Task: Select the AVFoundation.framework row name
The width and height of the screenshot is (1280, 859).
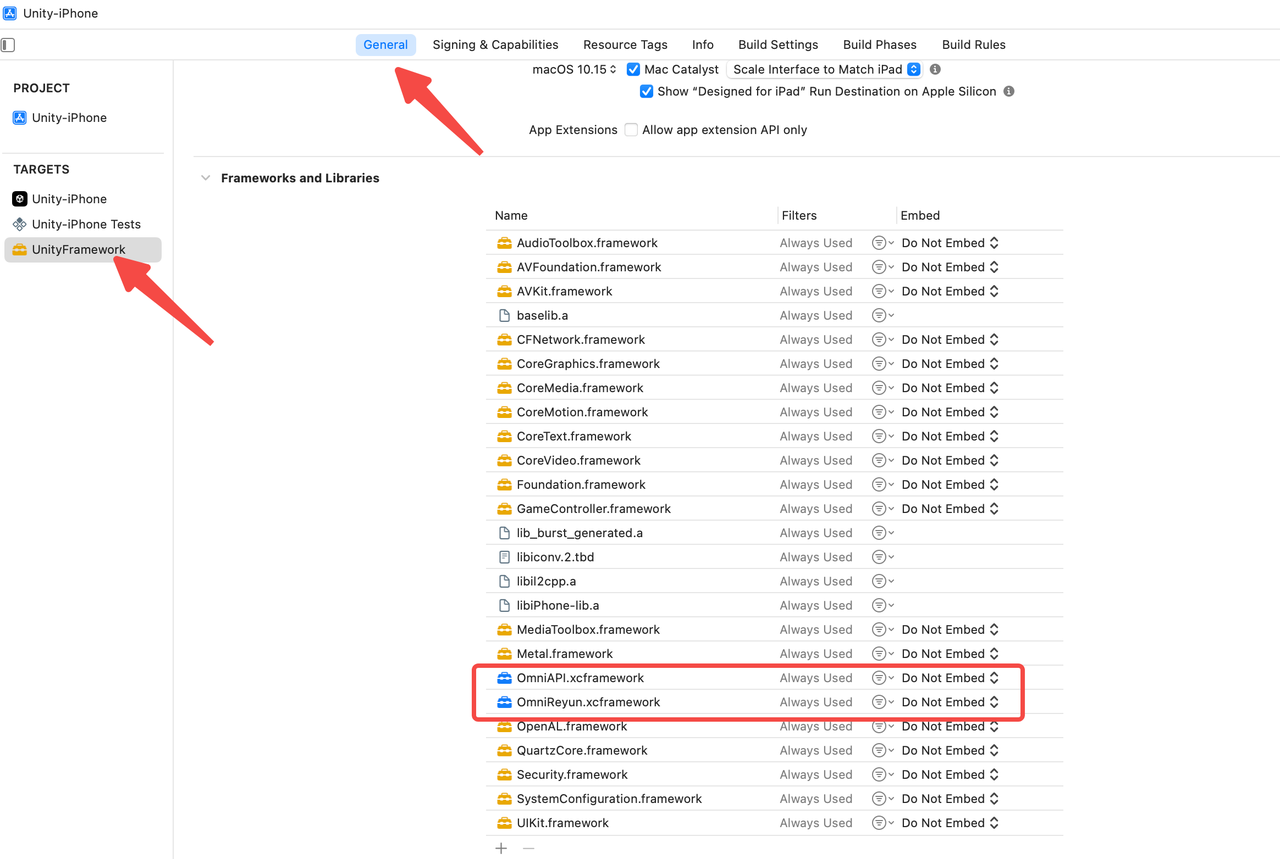Action: click(589, 267)
